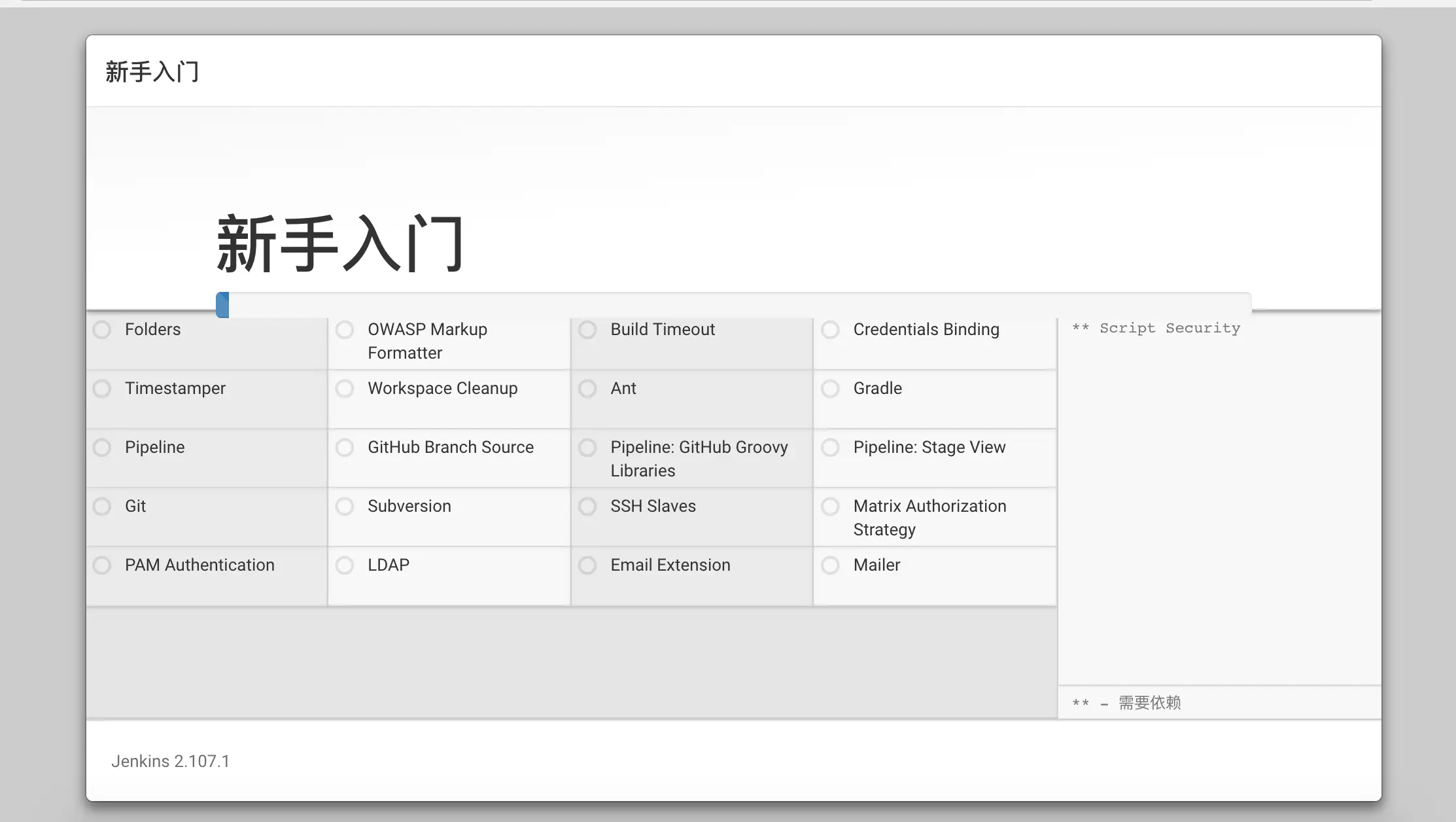1456x822 pixels.
Task: Click the OWASP Markup Formatter status circle
Action: tap(345, 329)
